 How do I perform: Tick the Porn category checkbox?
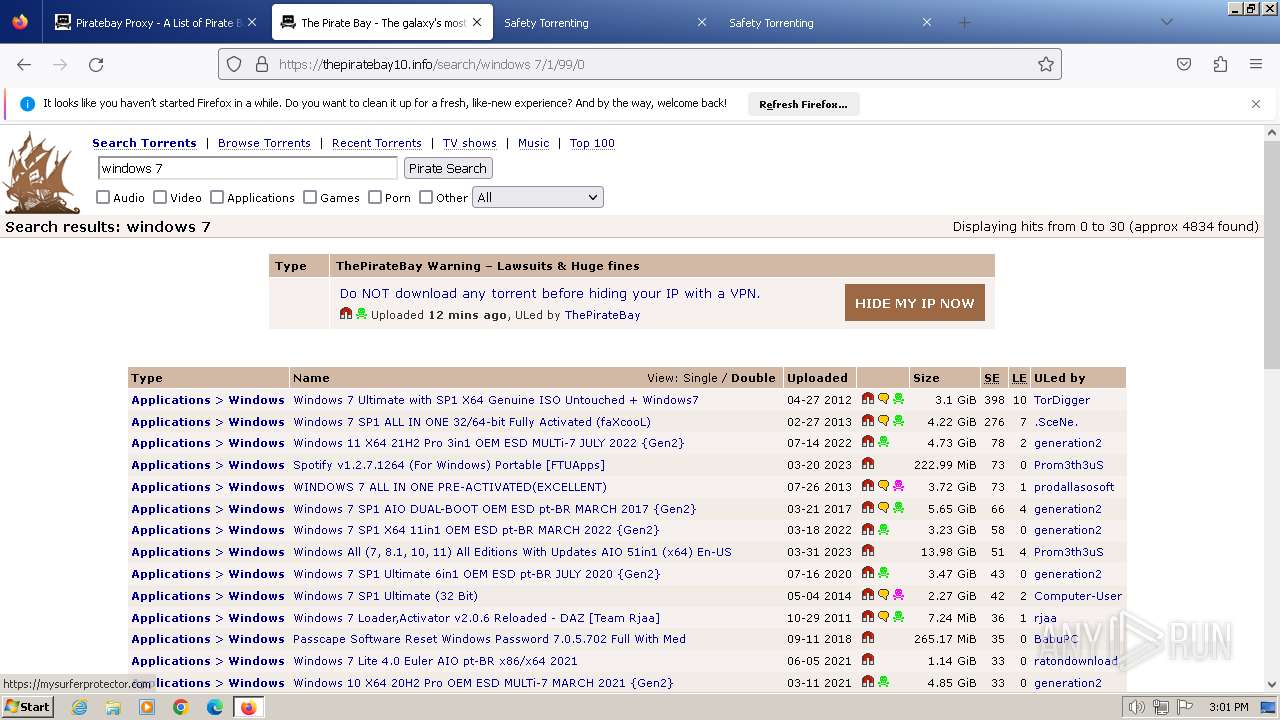tap(375, 197)
